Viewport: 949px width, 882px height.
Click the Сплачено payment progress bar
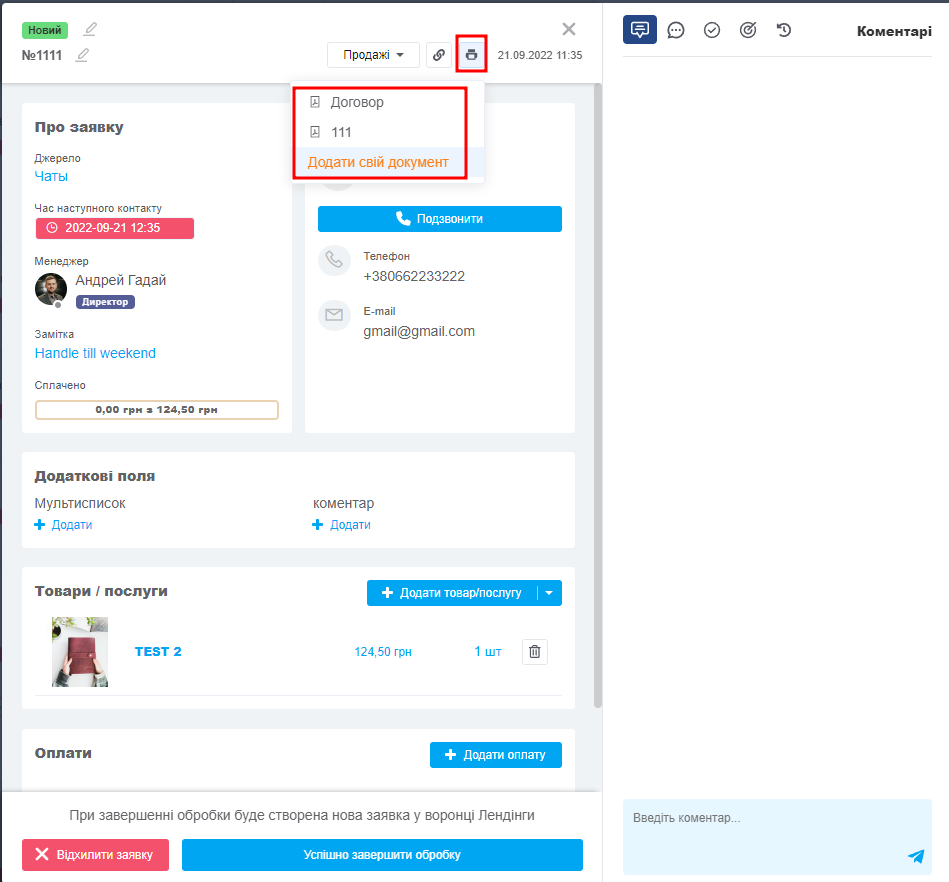(x=157, y=410)
